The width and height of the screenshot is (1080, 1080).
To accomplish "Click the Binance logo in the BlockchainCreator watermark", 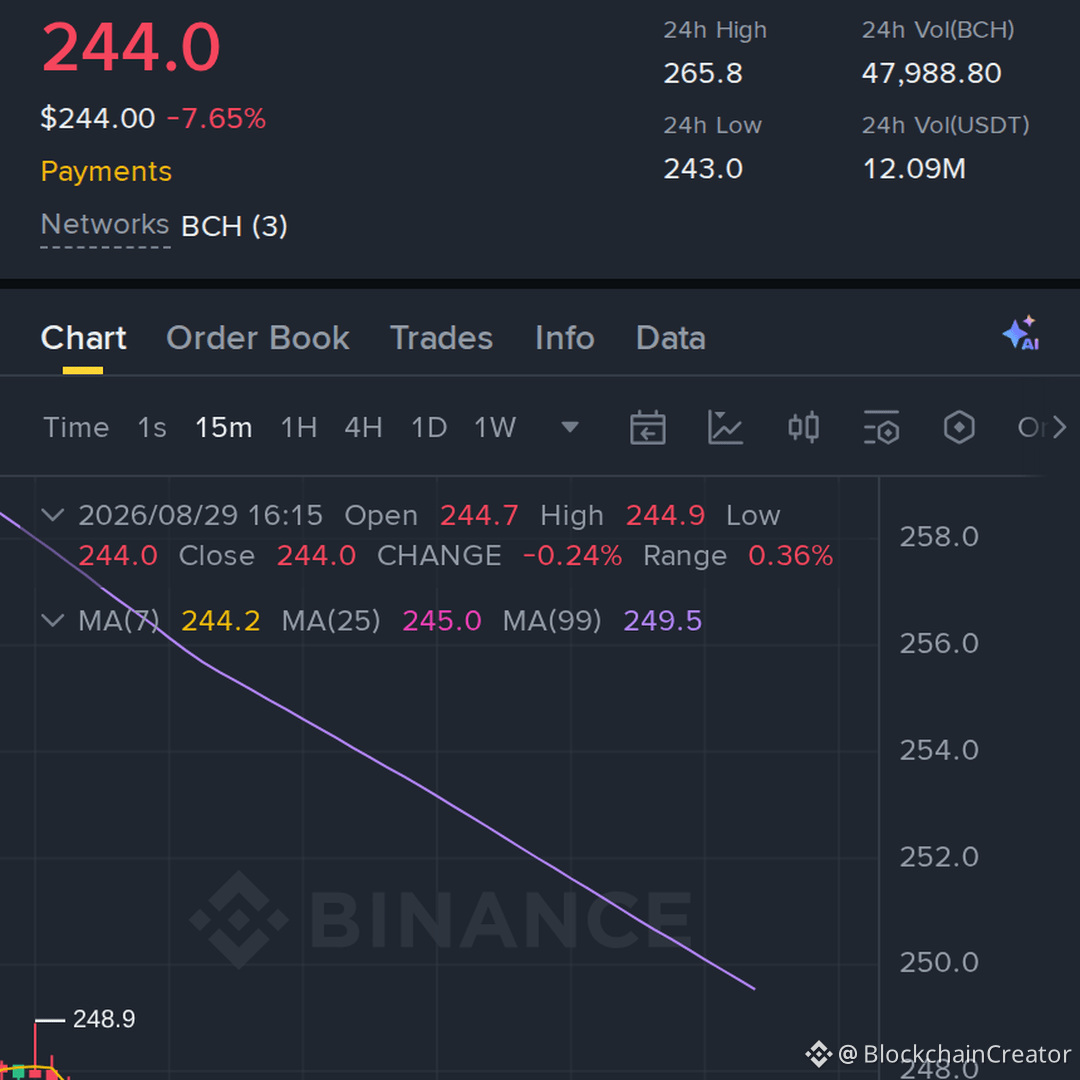I will click(x=818, y=1054).
